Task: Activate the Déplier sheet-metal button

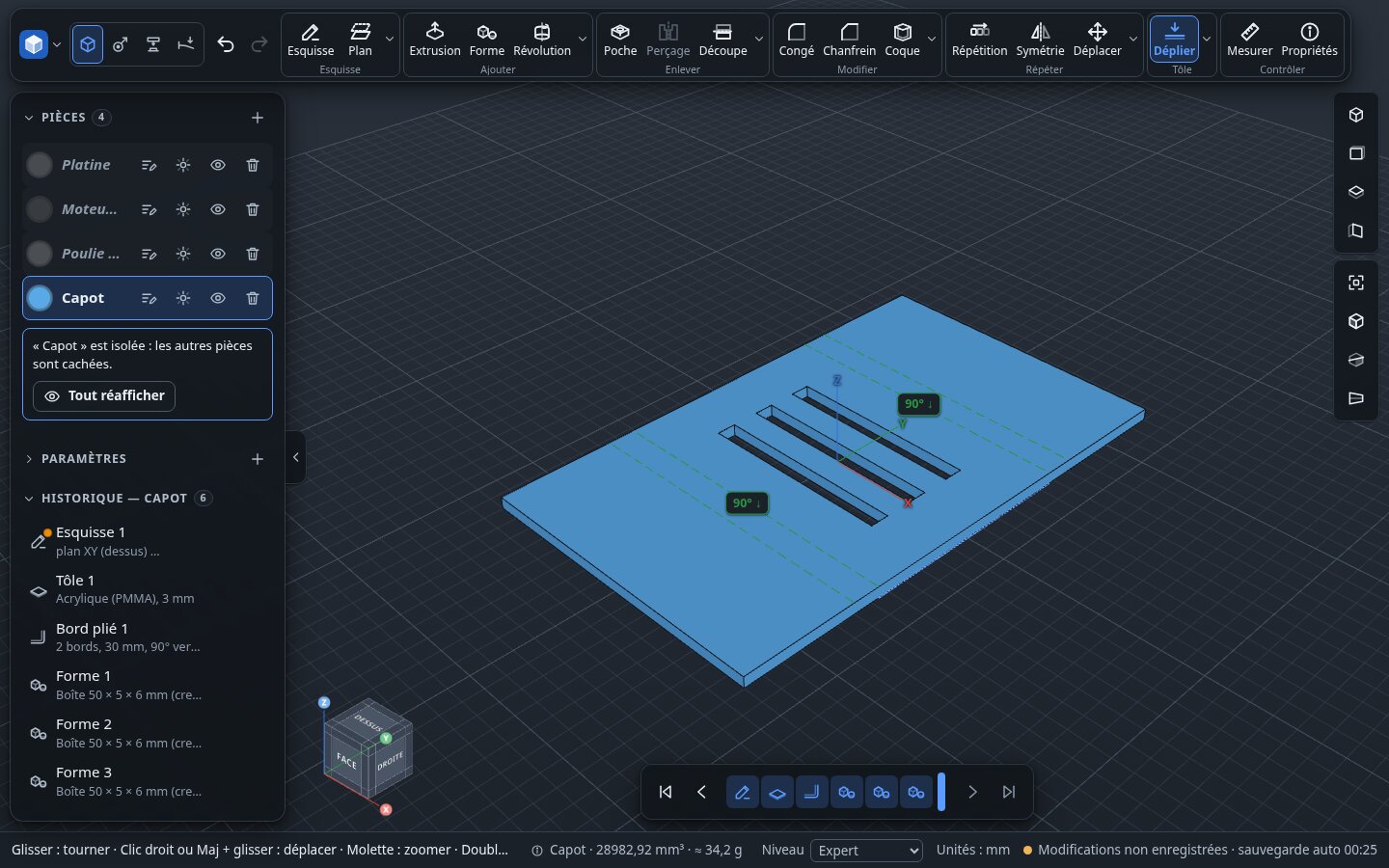Action: click(1174, 40)
